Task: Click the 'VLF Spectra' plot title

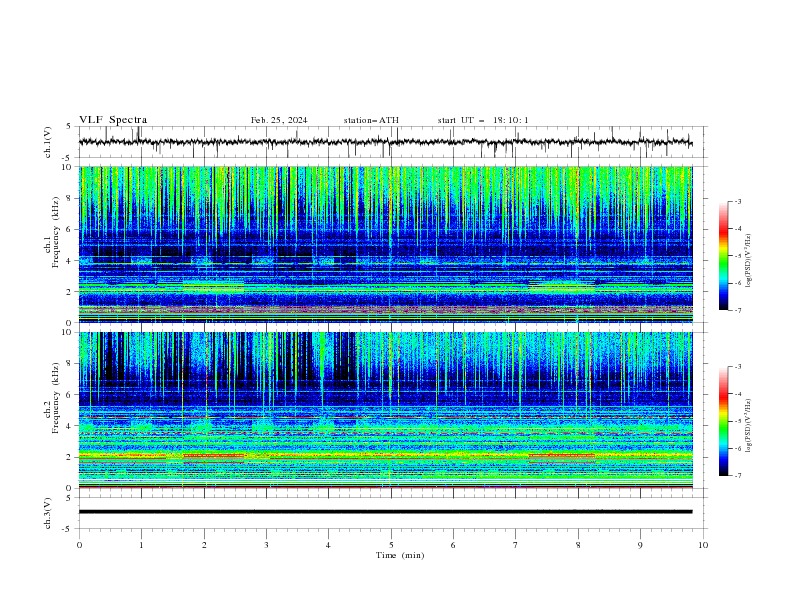Action: point(113,120)
